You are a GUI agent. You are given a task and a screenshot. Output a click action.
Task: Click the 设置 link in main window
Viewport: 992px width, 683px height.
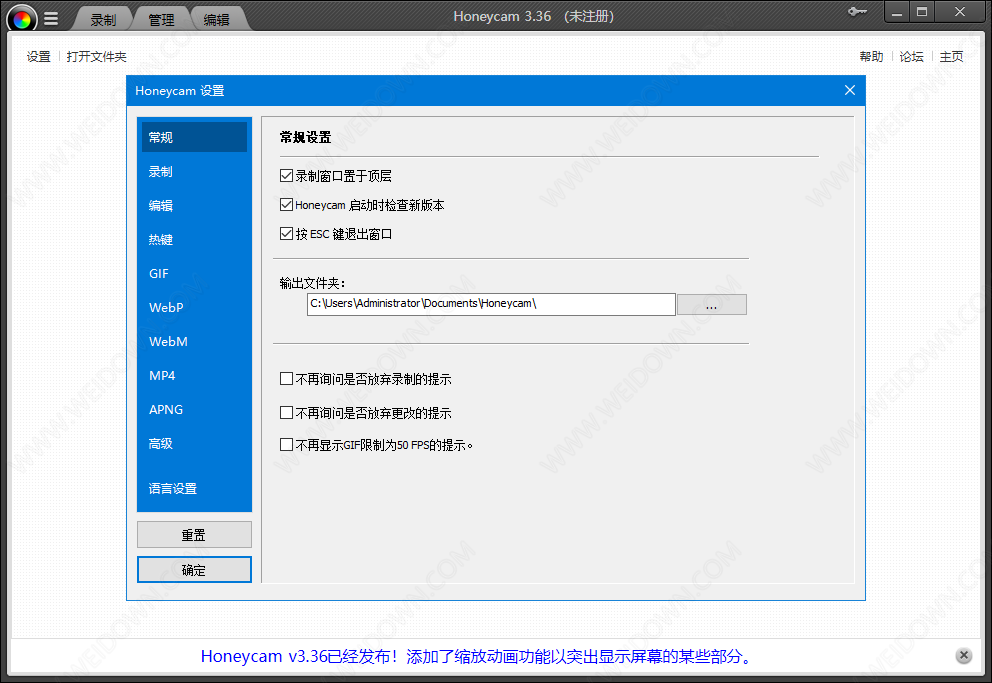pyautogui.click(x=39, y=57)
